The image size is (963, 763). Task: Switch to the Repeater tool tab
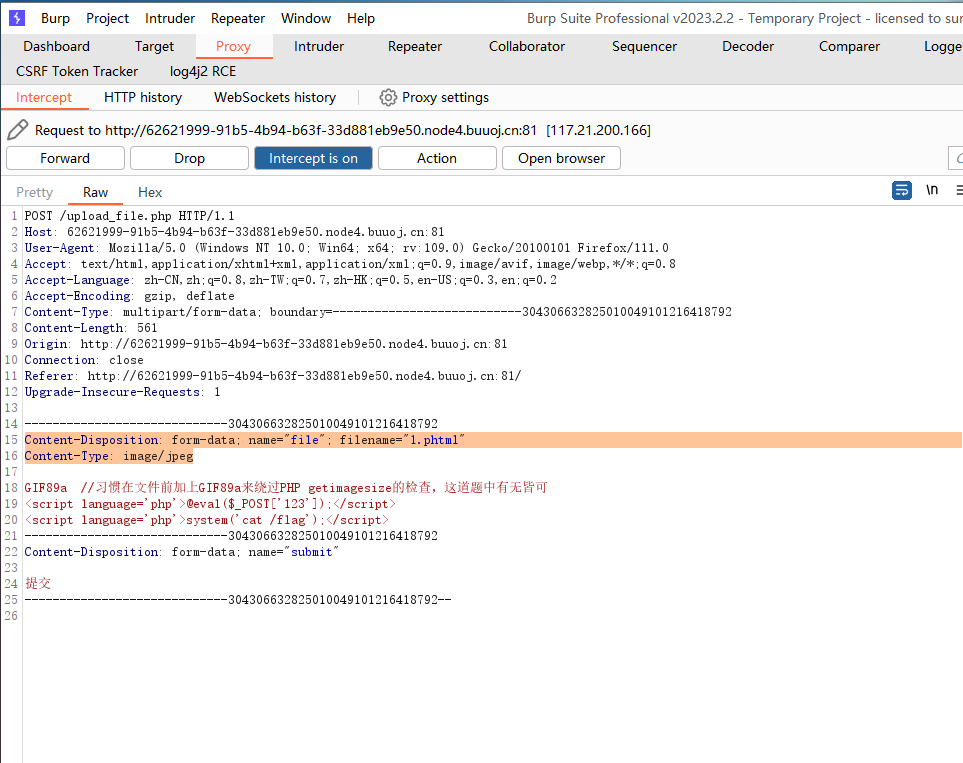click(415, 46)
